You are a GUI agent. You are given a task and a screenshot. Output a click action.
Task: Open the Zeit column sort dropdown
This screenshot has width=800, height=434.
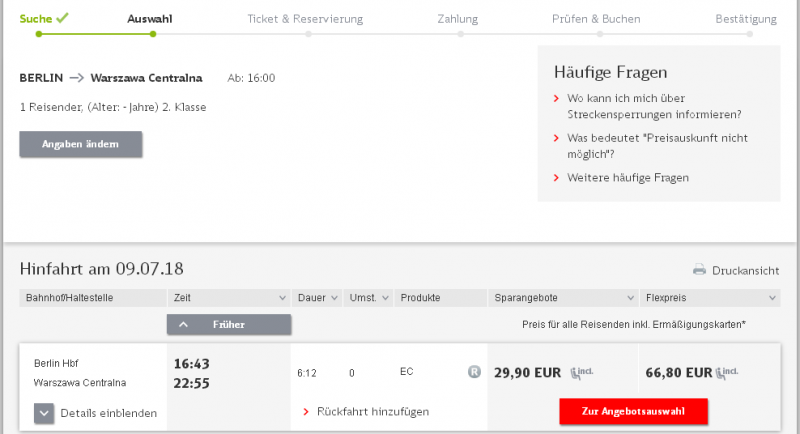coord(282,298)
